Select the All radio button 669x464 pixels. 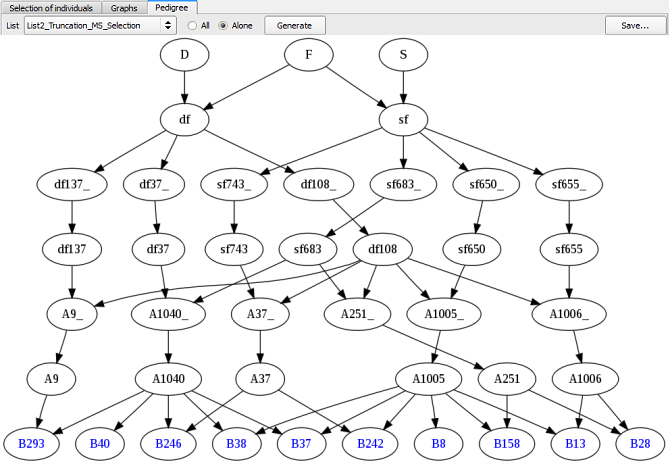[192, 25]
